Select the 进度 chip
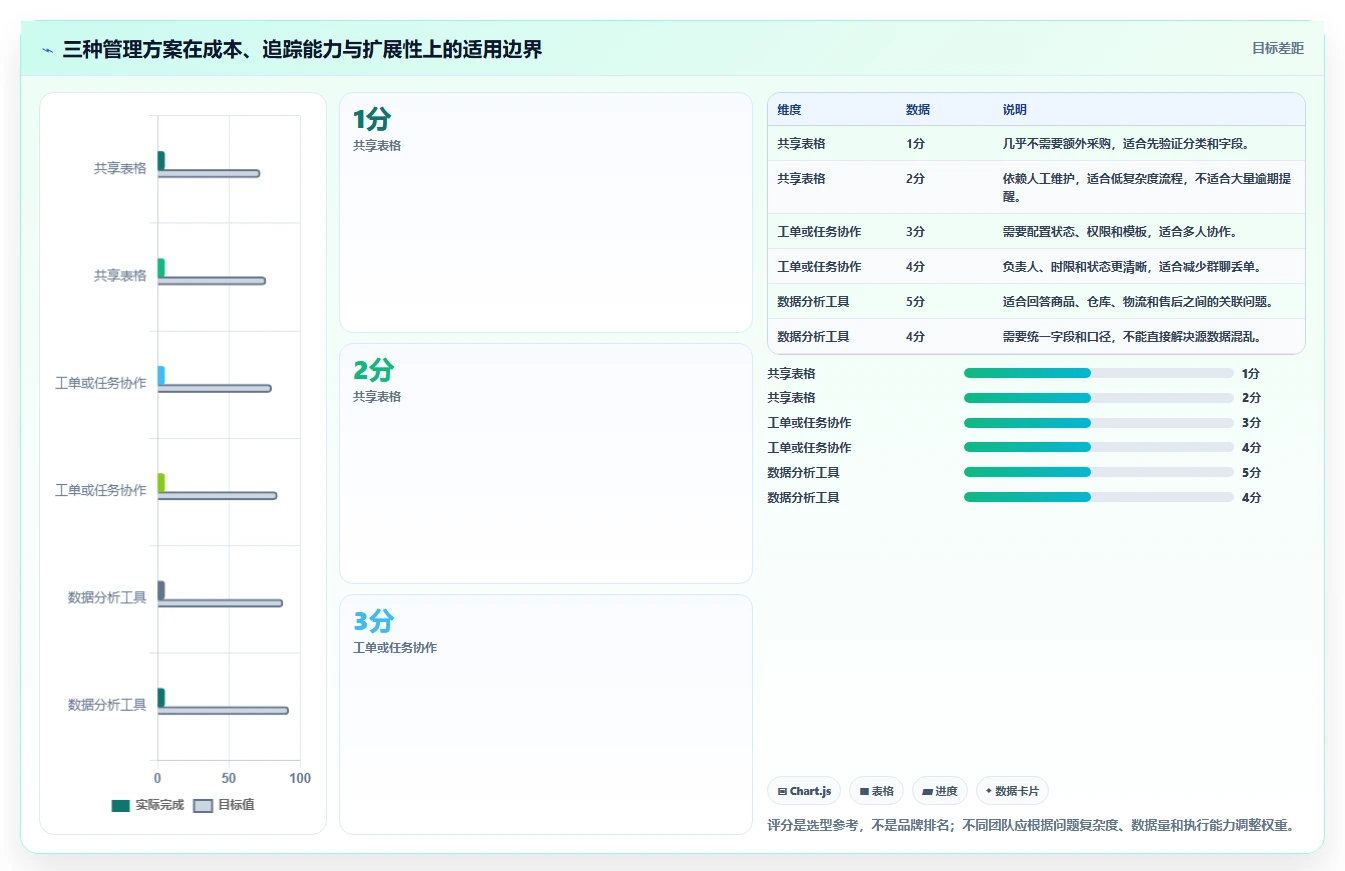Screen dimensions: 1345x871 940,791
